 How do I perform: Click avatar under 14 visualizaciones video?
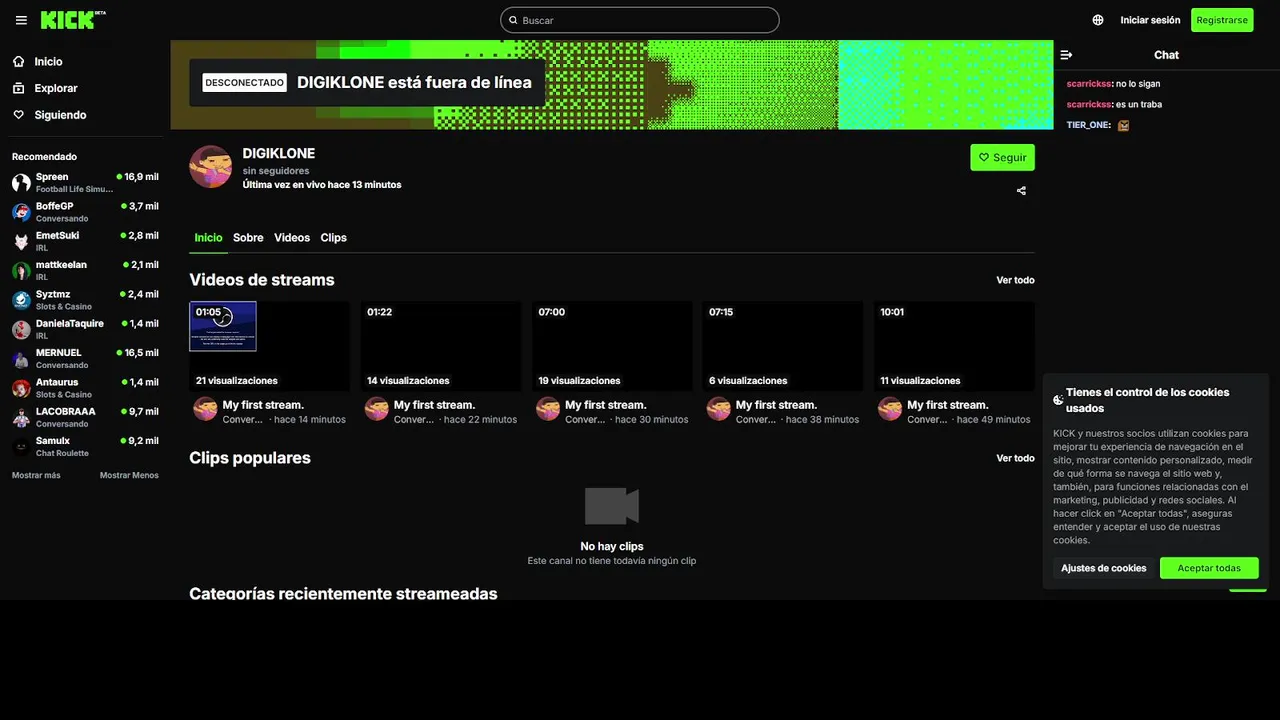click(376, 409)
